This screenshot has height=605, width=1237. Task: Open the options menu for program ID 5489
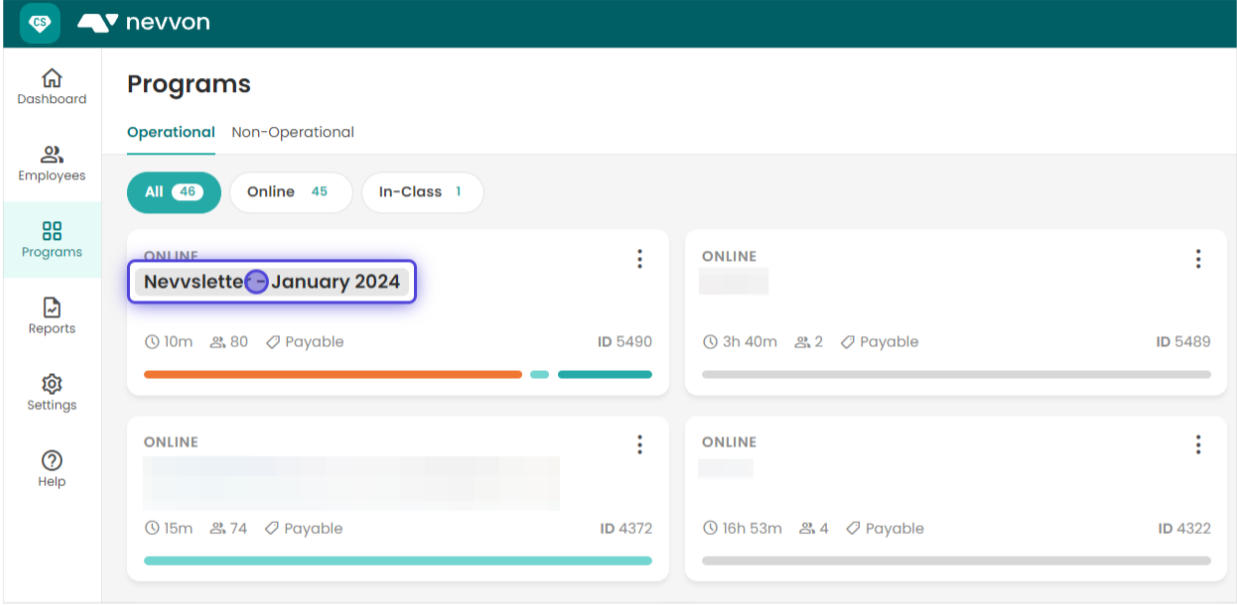click(1197, 259)
